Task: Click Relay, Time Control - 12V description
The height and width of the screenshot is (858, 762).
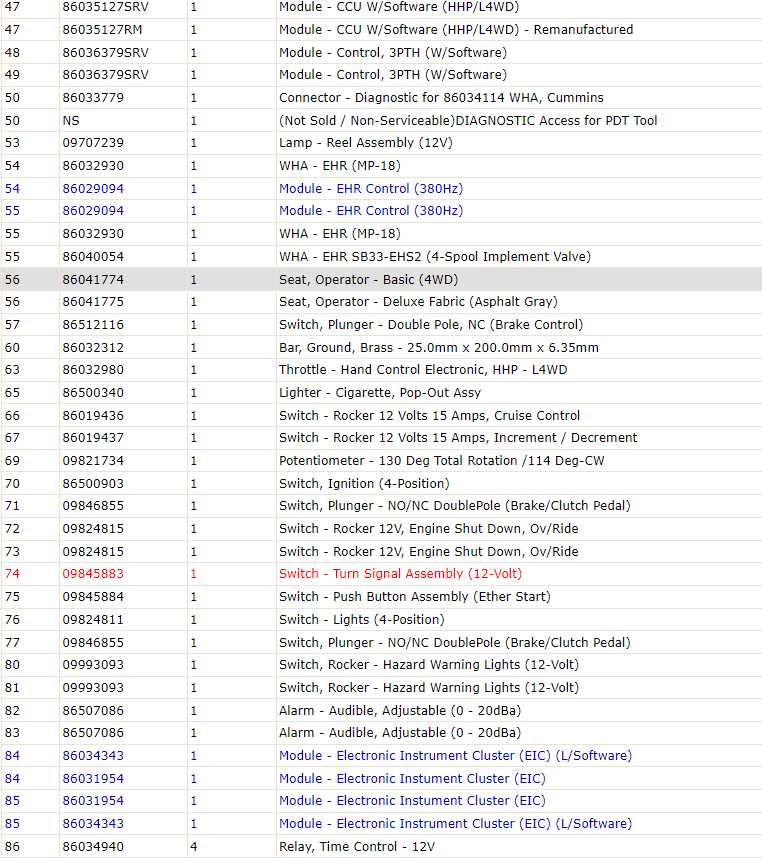Action: 357,847
